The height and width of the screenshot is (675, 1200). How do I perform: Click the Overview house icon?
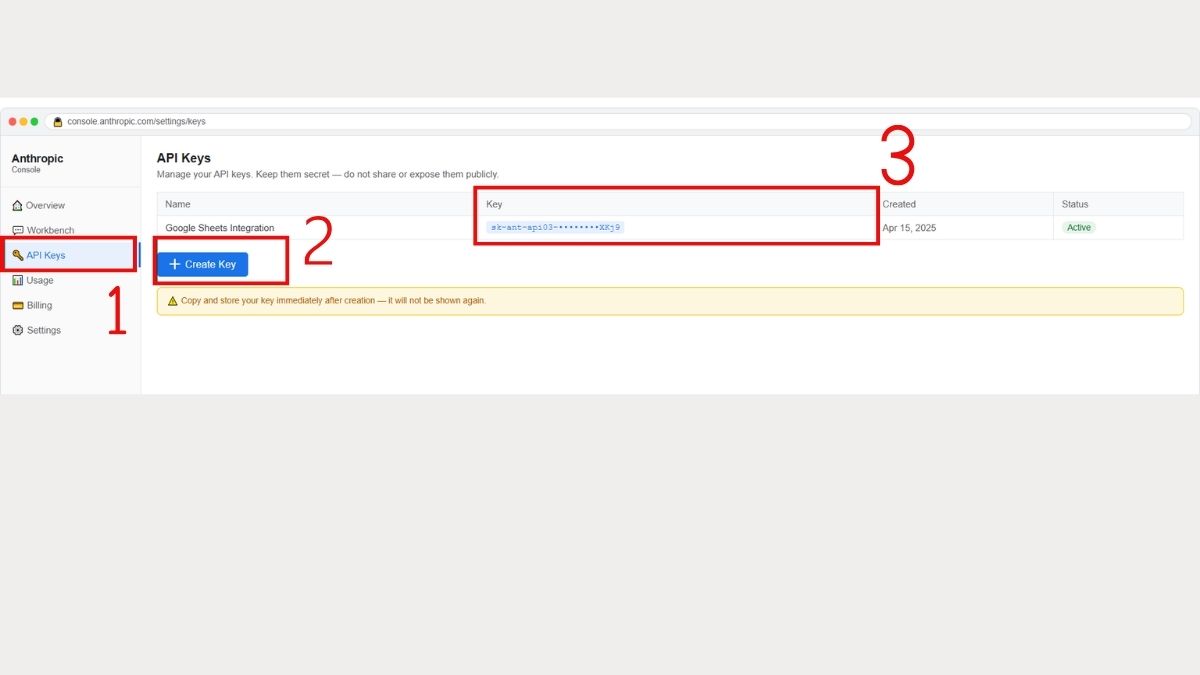pos(17,205)
